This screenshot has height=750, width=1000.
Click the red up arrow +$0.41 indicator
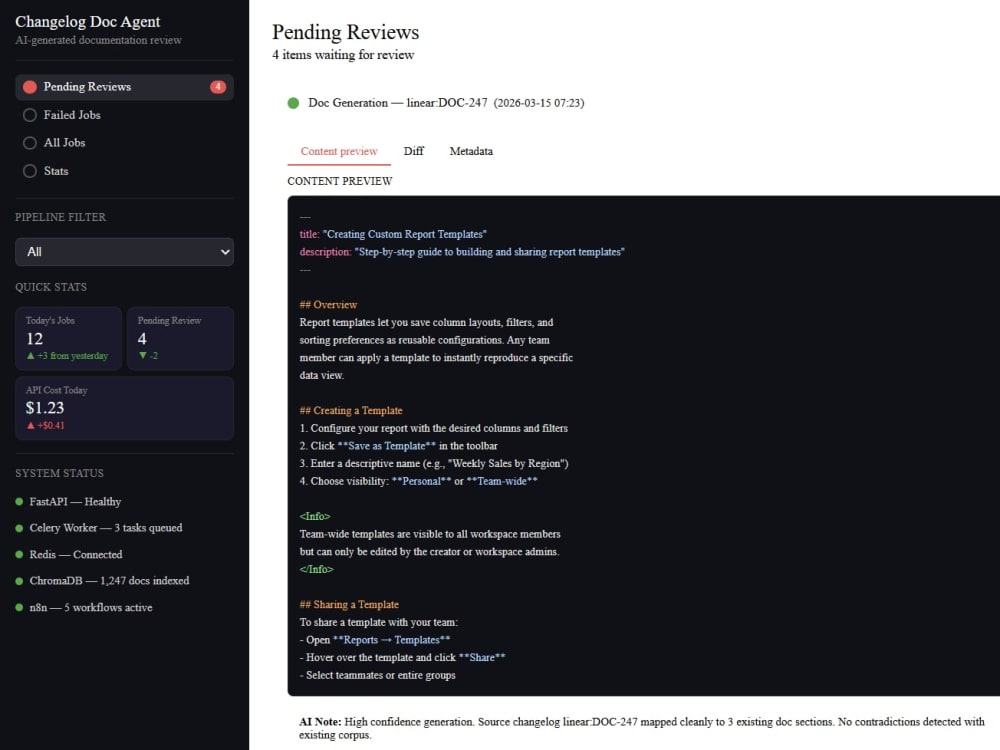pyautogui.click(x=45, y=425)
